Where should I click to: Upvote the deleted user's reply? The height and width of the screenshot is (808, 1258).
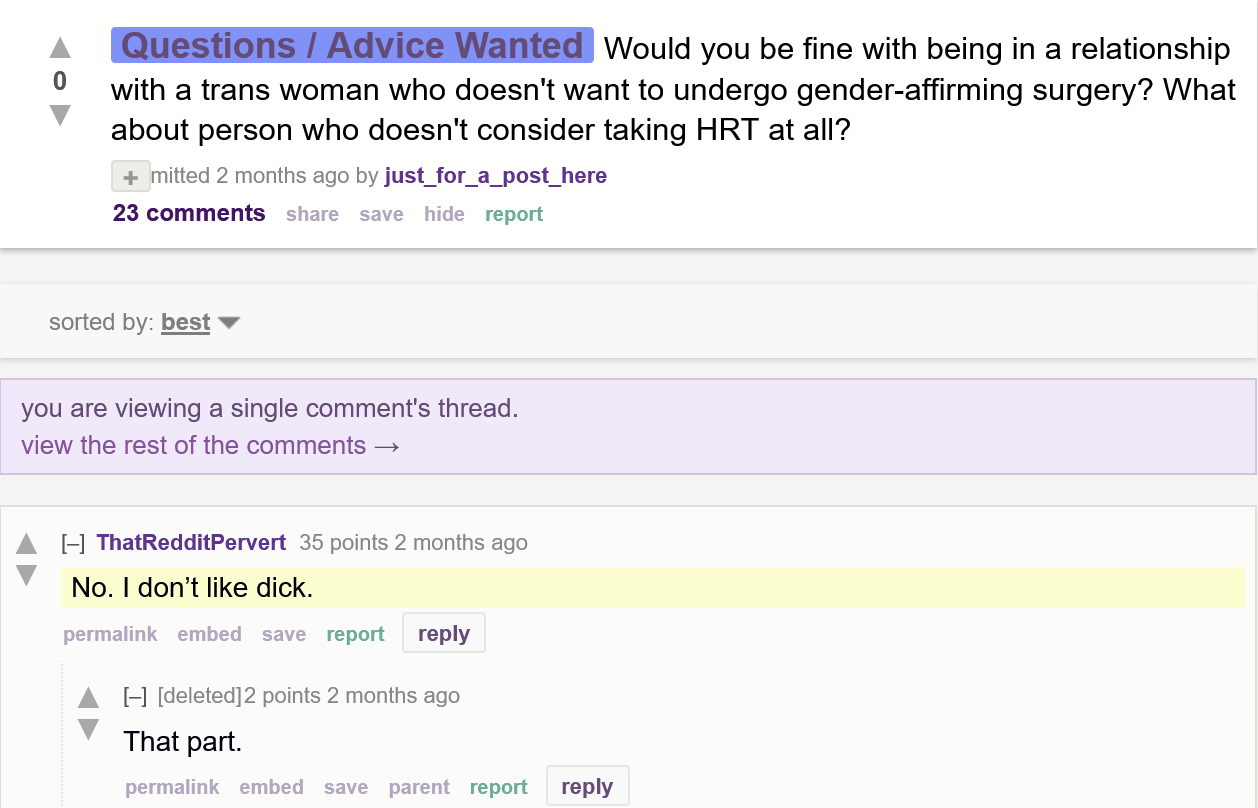pyautogui.click(x=89, y=697)
